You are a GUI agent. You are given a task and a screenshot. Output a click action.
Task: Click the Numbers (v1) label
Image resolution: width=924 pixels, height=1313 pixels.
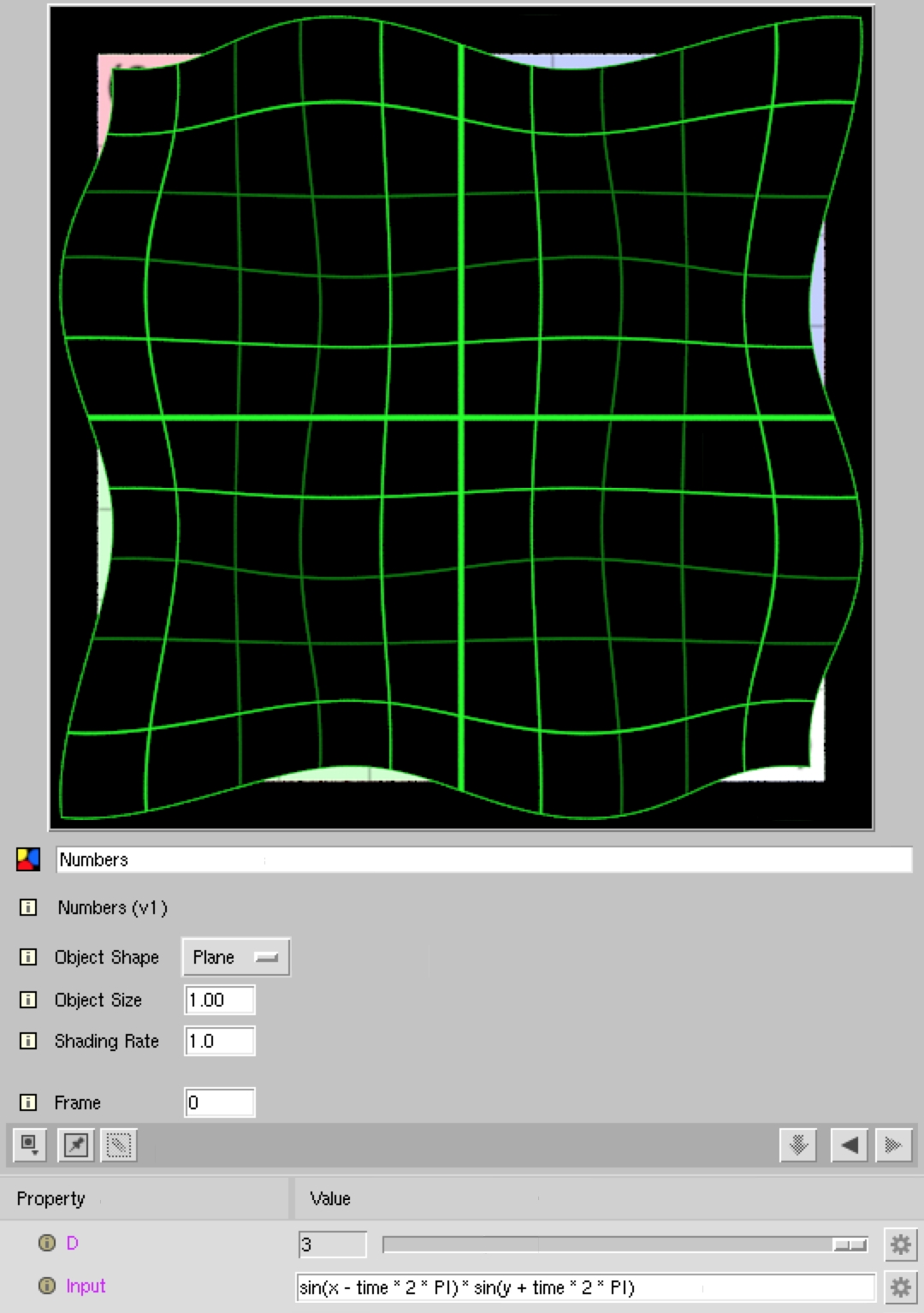(x=113, y=907)
